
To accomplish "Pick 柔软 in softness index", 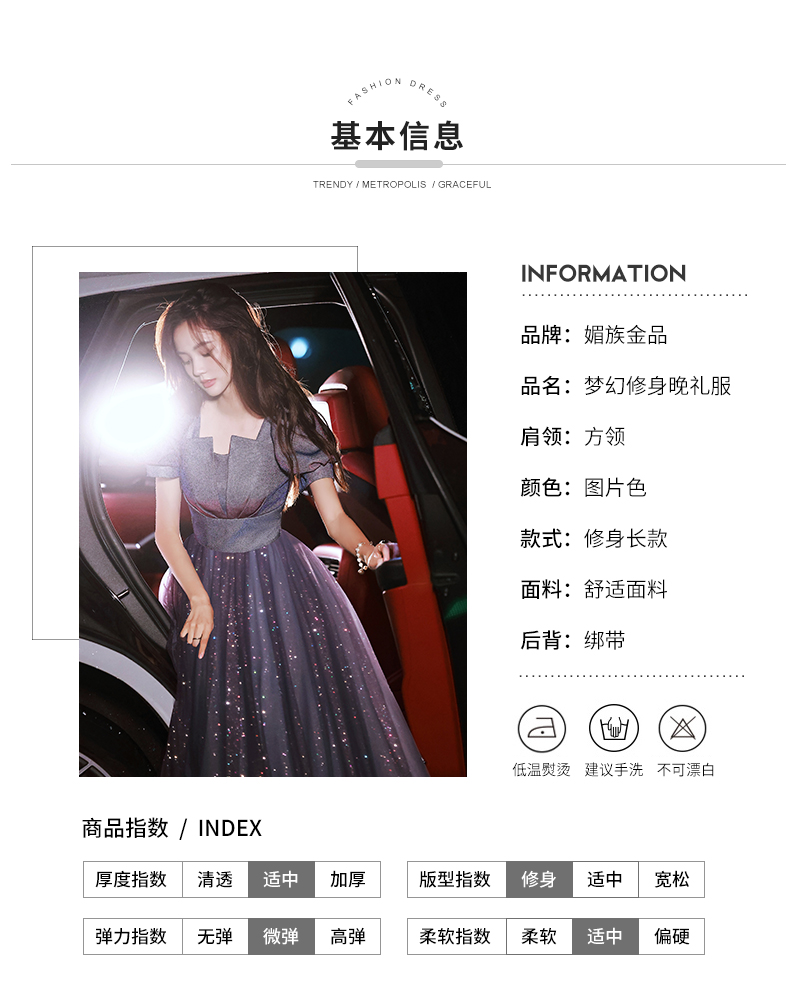I will pos(539,936).
